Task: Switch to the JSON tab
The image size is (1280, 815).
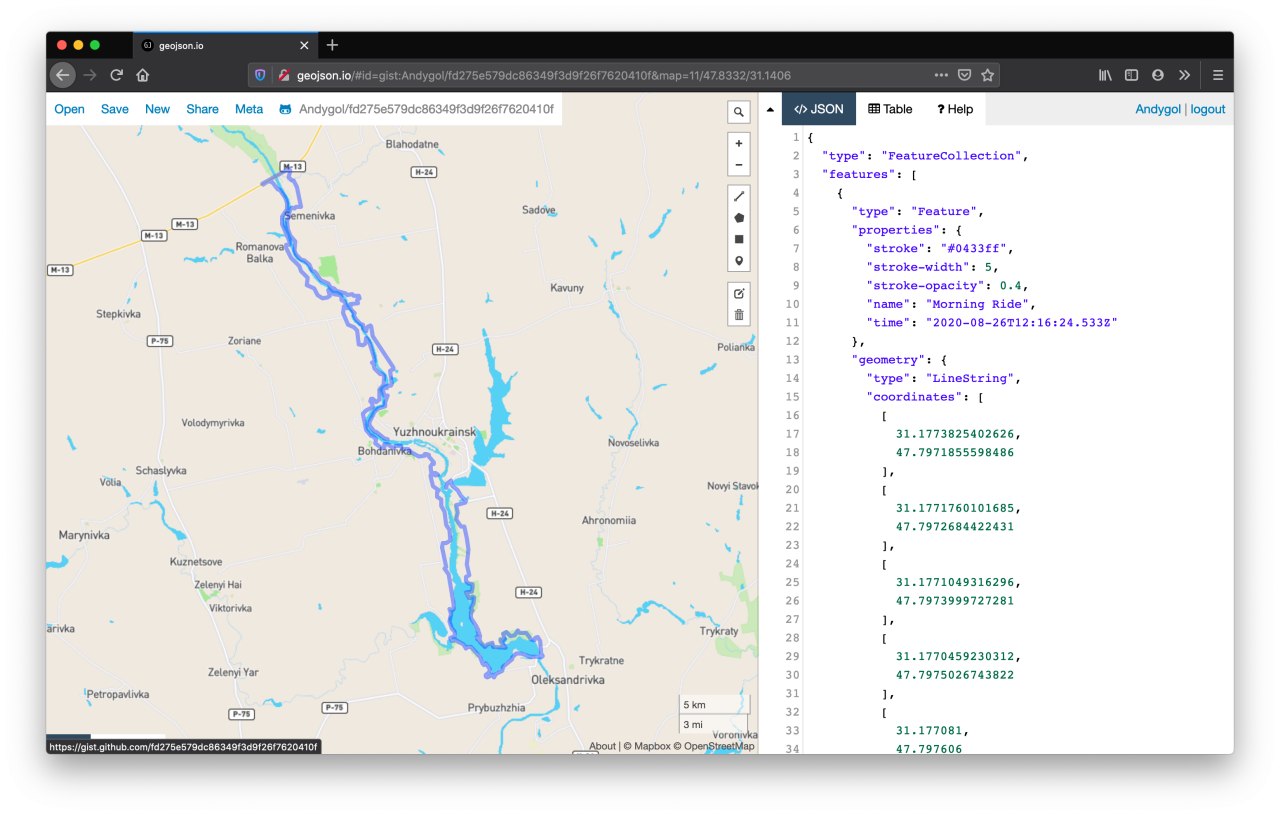Action: (x=818, y=109)
